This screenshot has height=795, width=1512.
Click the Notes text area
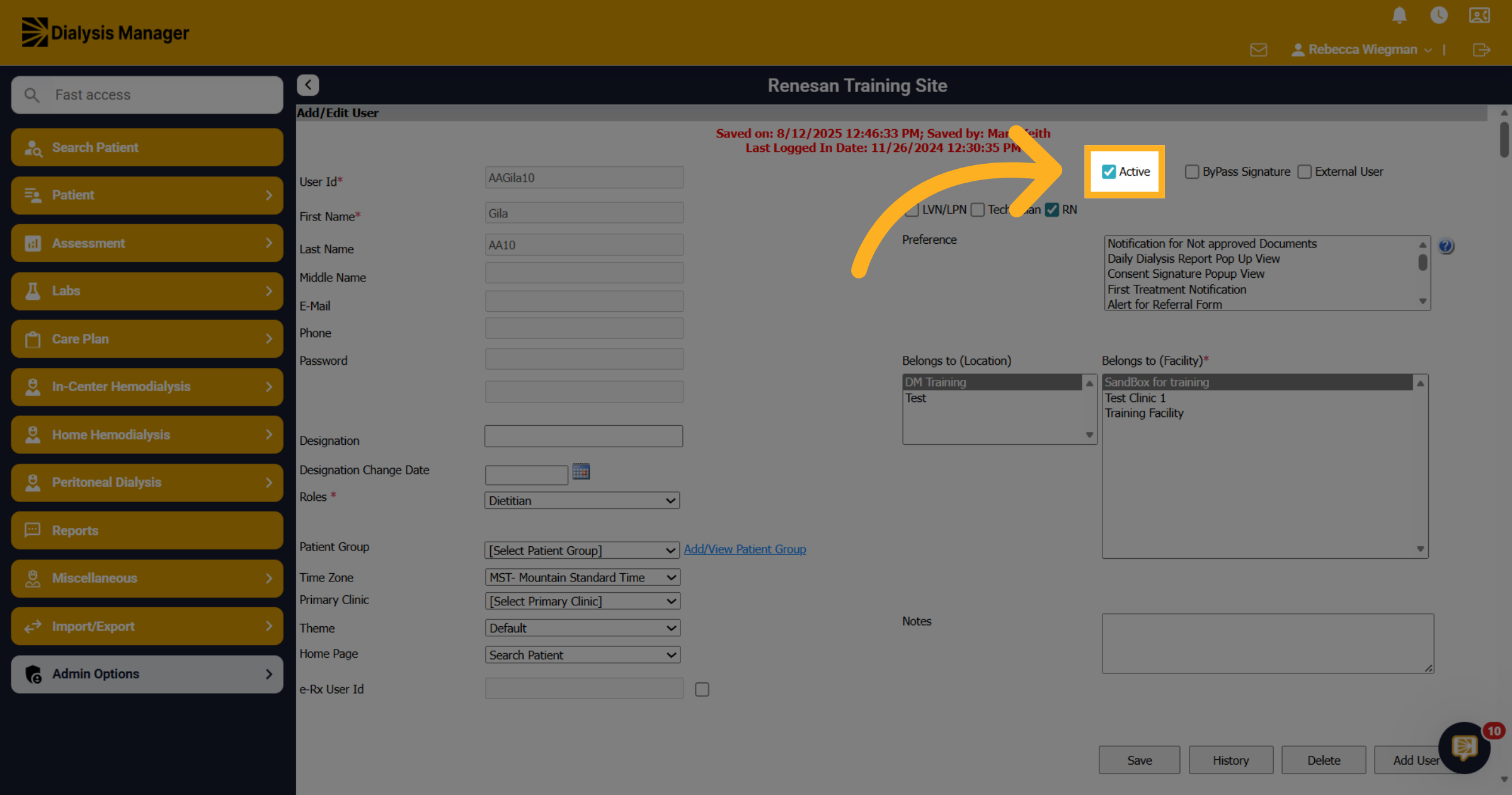click(x=1268, y=643)
